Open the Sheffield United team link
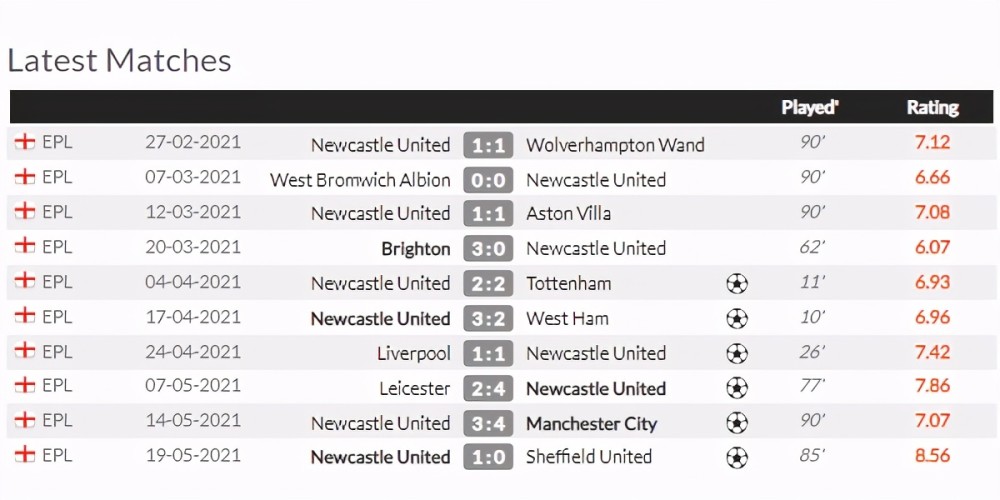 click(x=589, y=457)
